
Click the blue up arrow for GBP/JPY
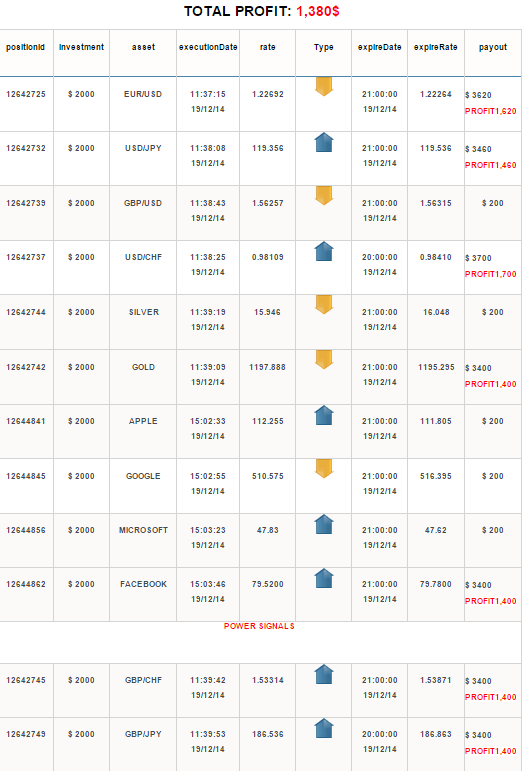click(324, 728)
